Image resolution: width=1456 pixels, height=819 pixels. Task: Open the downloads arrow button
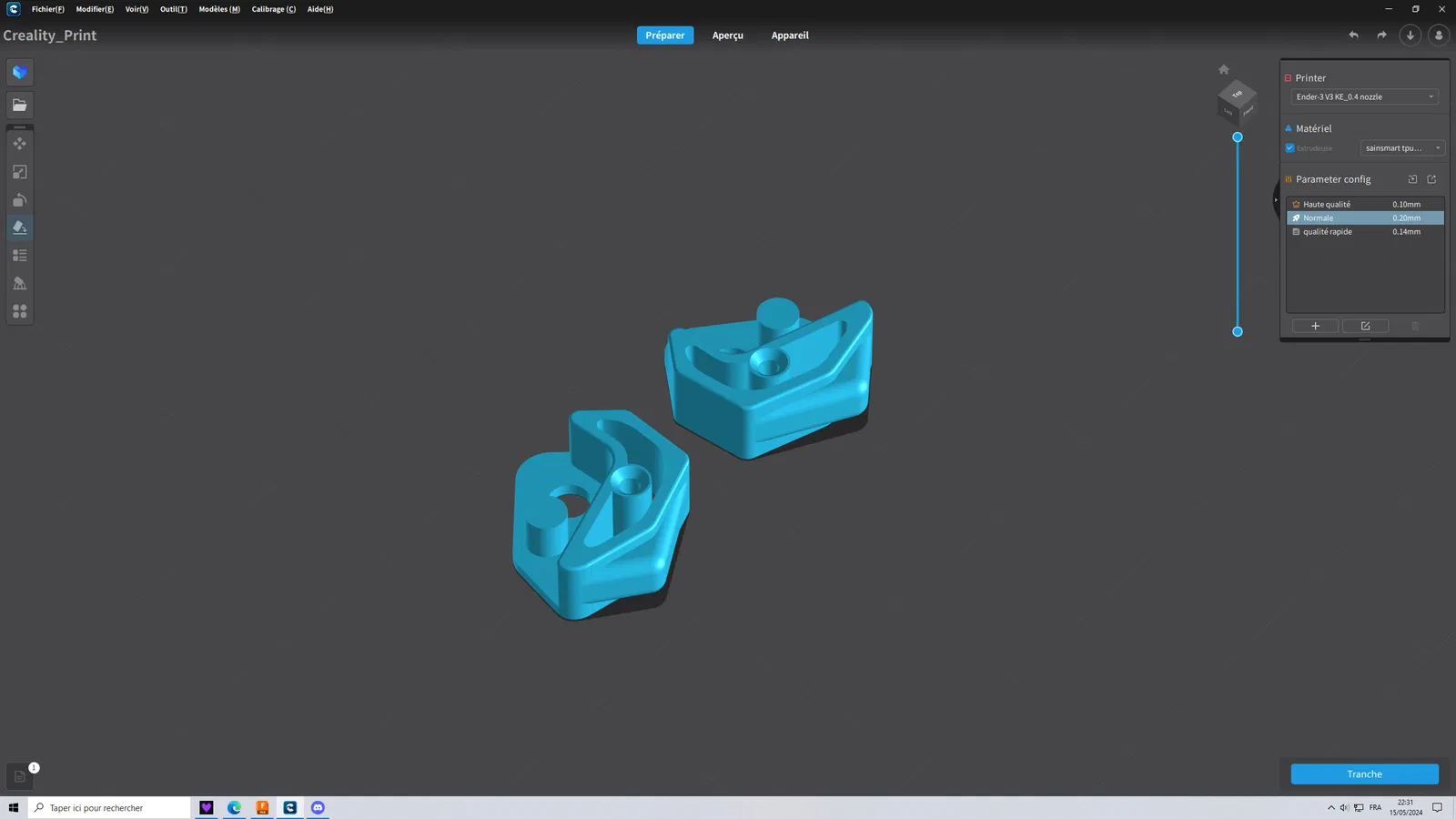[1410, 35]
